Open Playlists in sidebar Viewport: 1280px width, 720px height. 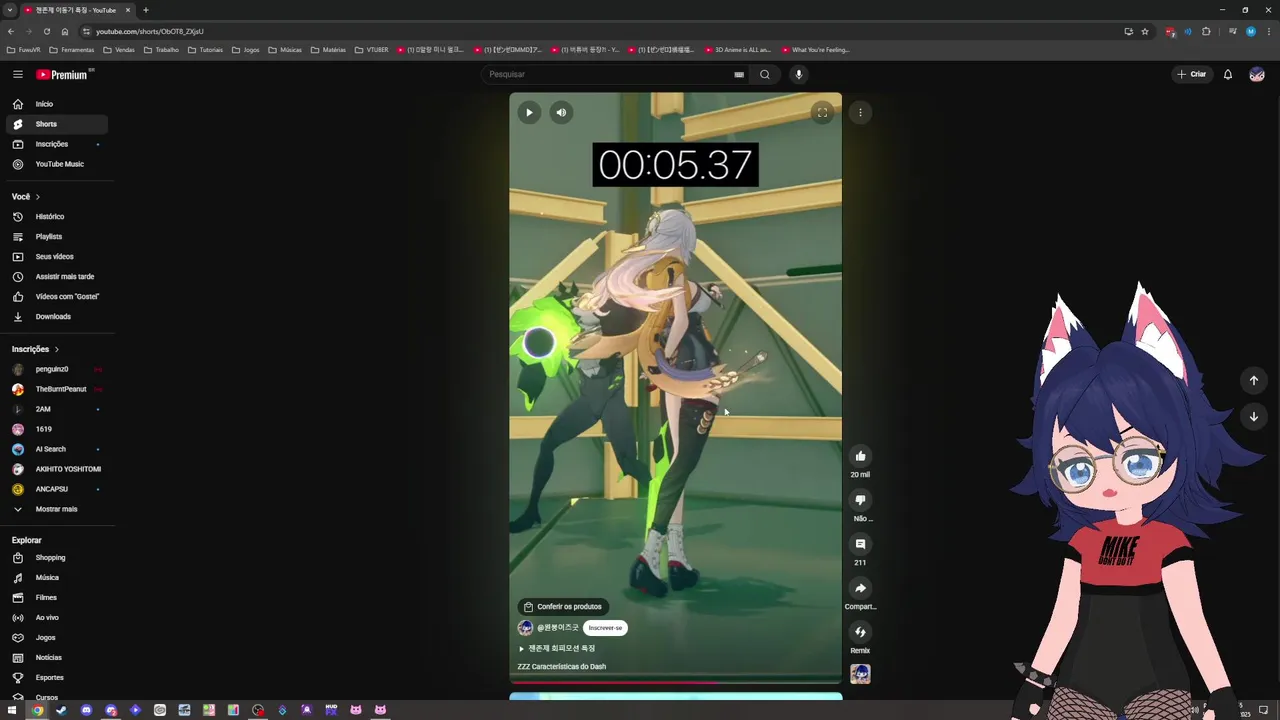click(57, 237)
